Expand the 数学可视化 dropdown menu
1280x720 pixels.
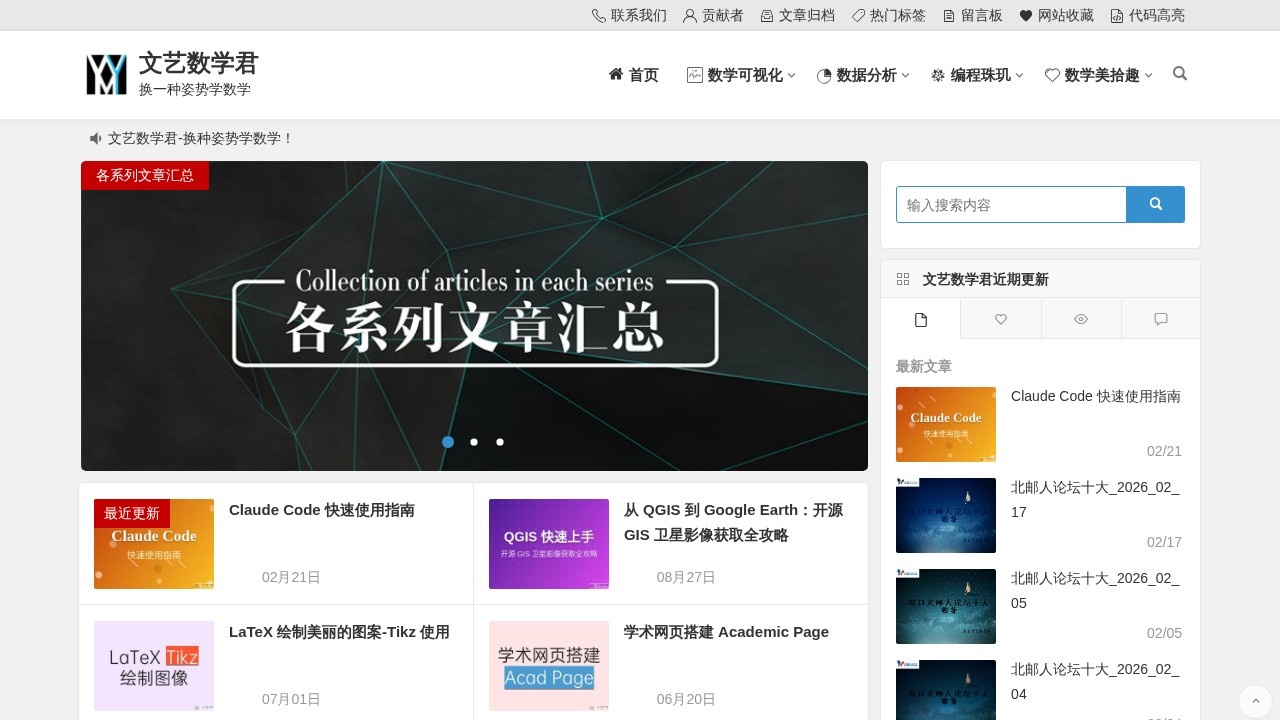click(740, 74)
